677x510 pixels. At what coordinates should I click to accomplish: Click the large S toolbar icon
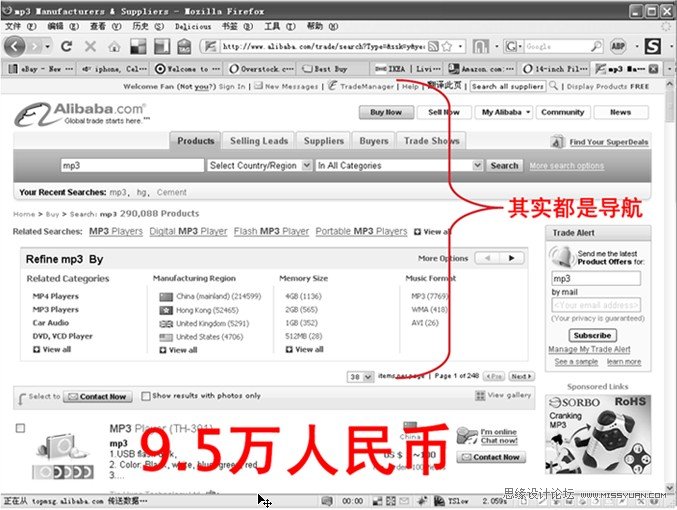[x=652, y=46]
